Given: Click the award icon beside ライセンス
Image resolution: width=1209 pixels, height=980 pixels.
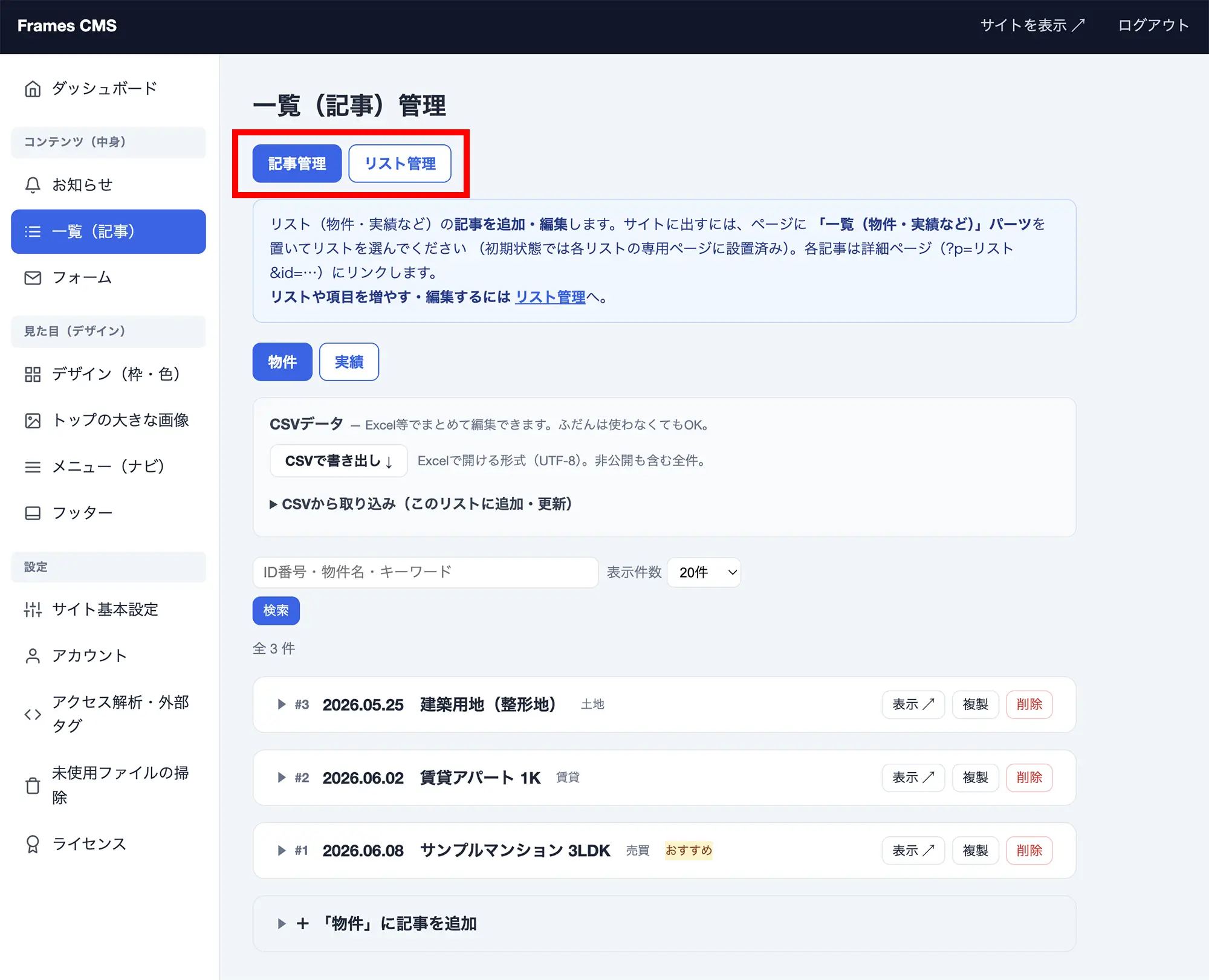Looking at the screenshot, I should click(33, 844).
